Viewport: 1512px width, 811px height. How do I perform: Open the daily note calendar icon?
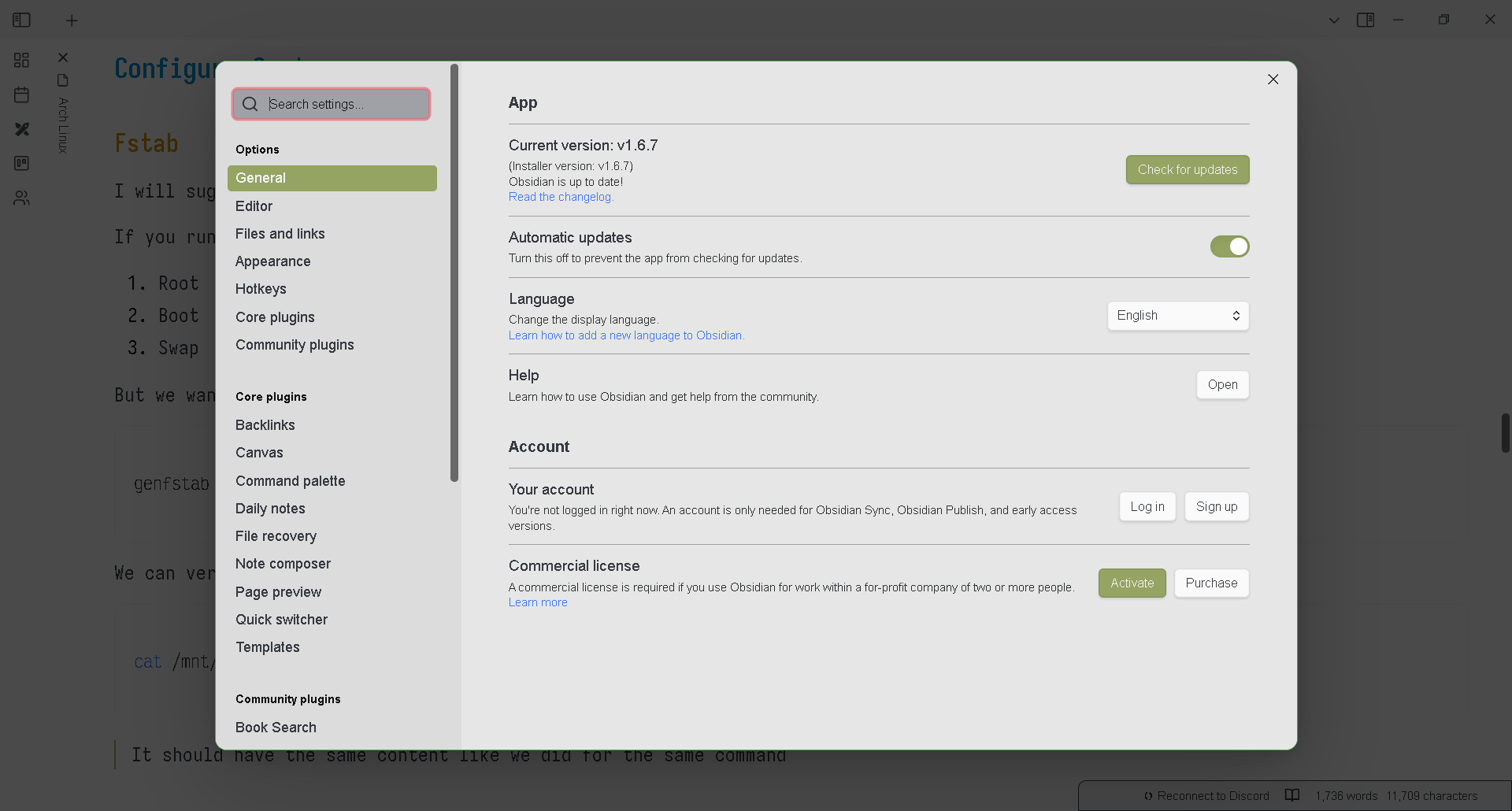tap(22, 94)
